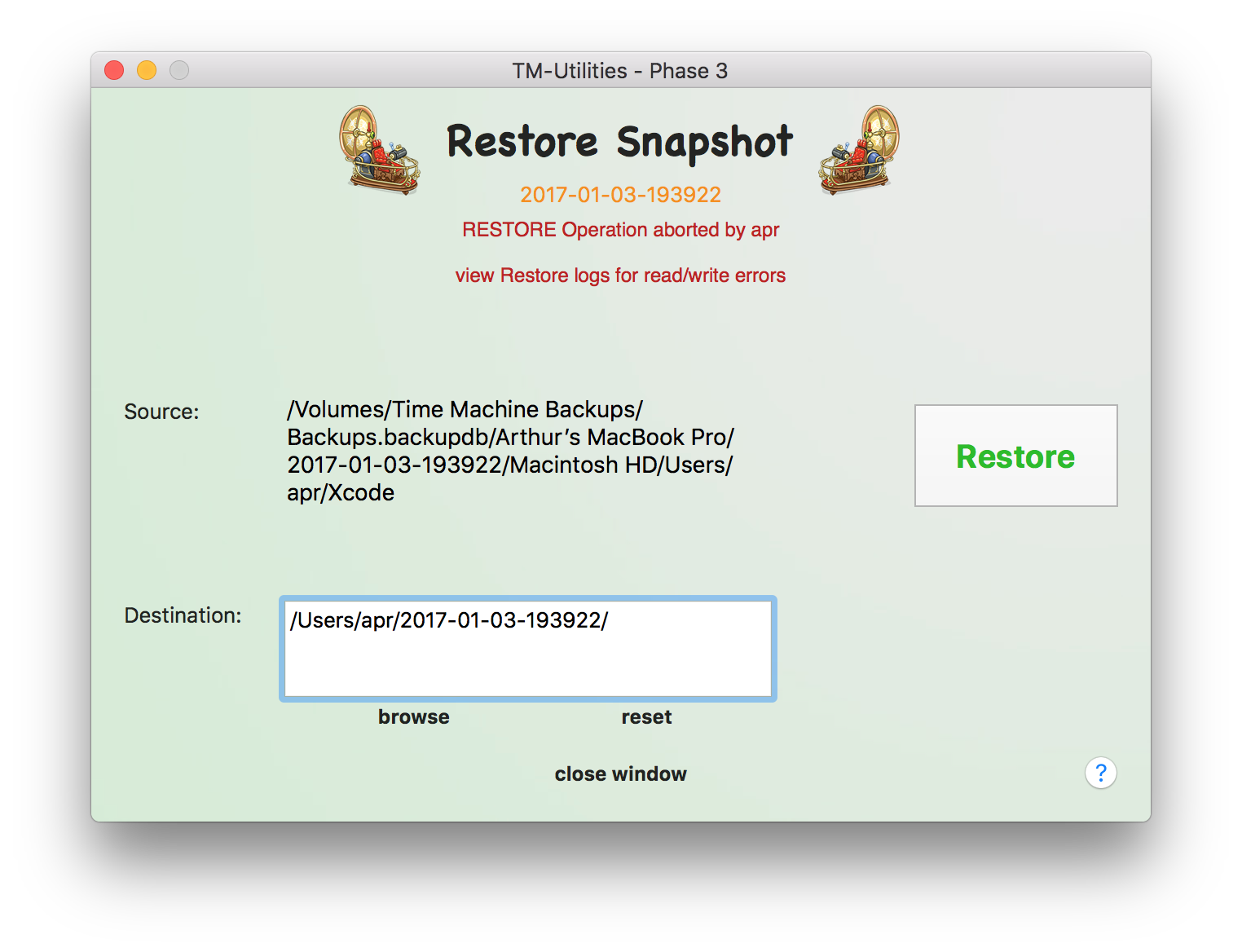This screenshot has height=952, width=1242.
Task: Click browse to choose destination folder
Action: pos(414,717)
